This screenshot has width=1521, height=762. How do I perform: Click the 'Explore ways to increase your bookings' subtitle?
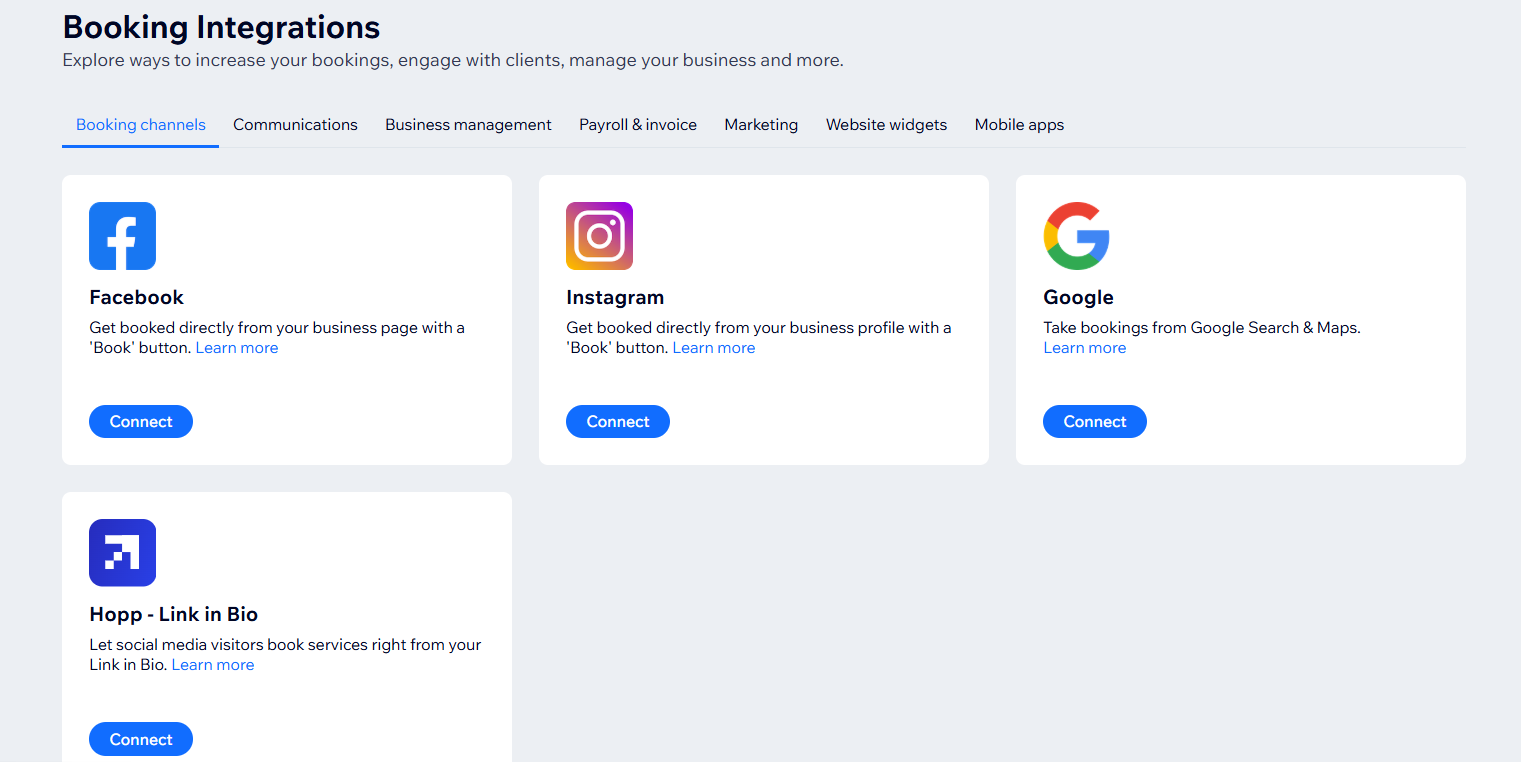453,60
